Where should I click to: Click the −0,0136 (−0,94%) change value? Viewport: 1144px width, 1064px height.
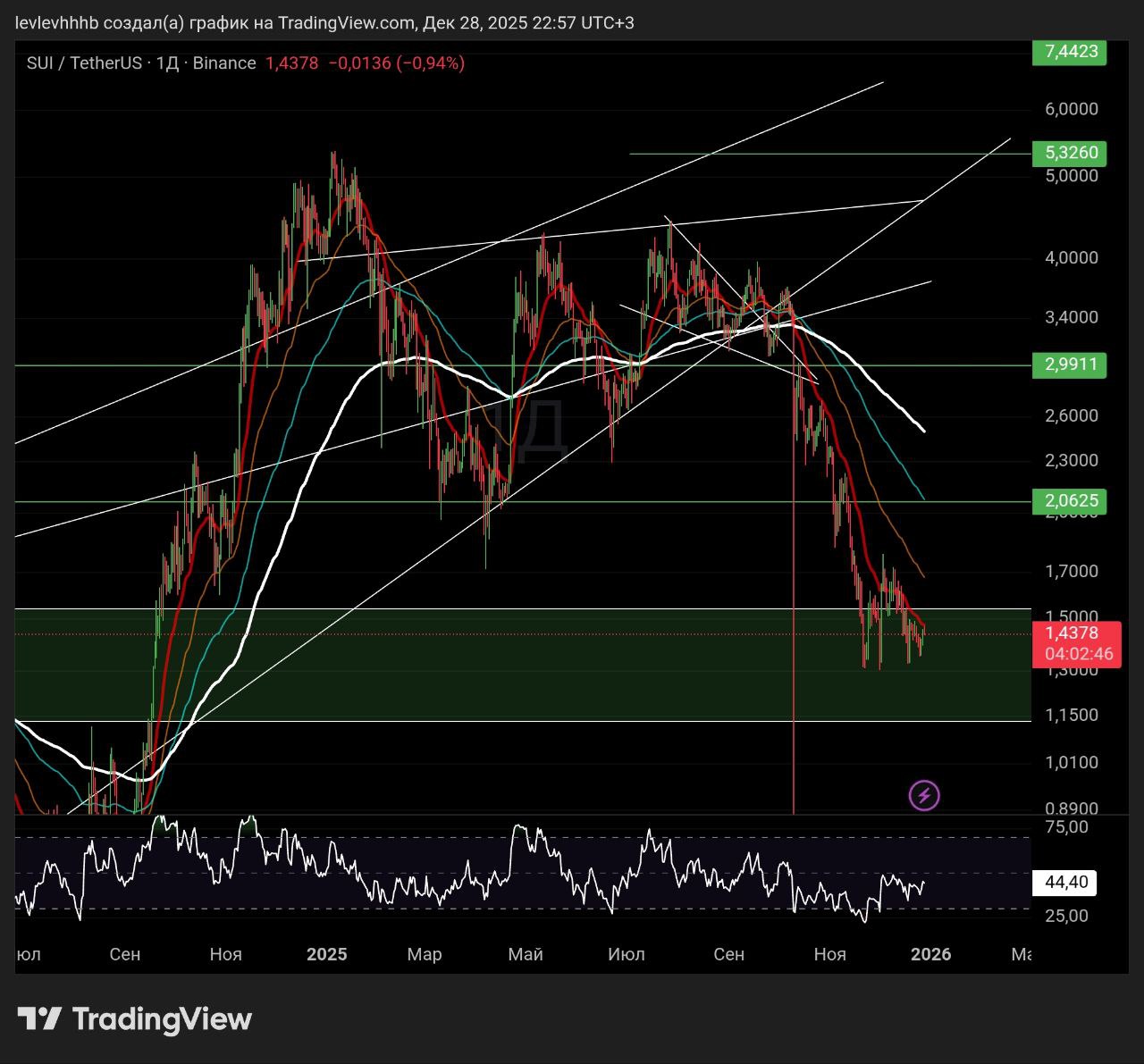(396, 63)
